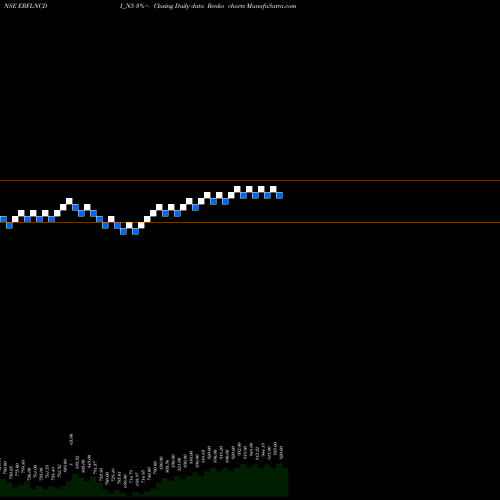This screenshot has height=500, width=500.
Task: Click the 'Closing Daily data' title text
Action: [x=179, y=6]
